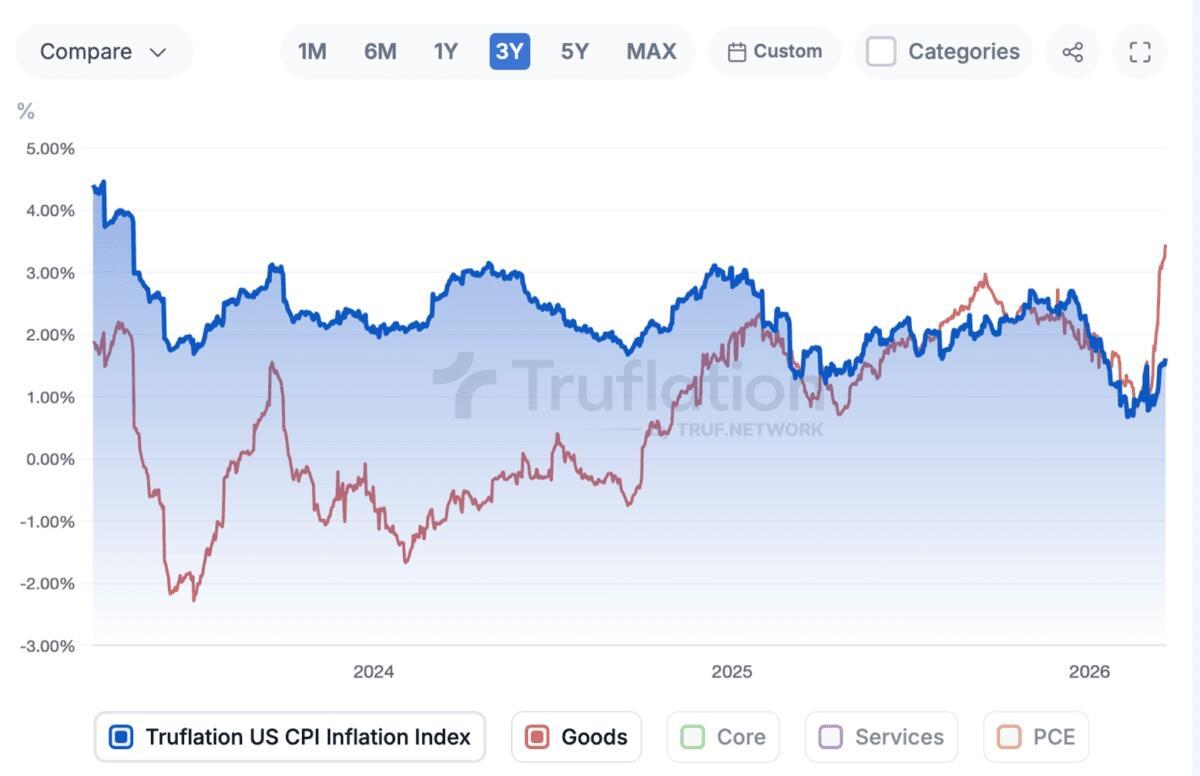
Task: Enable the PCE series checkbox
Action: pyautogui.click(x=1008, y=737)
